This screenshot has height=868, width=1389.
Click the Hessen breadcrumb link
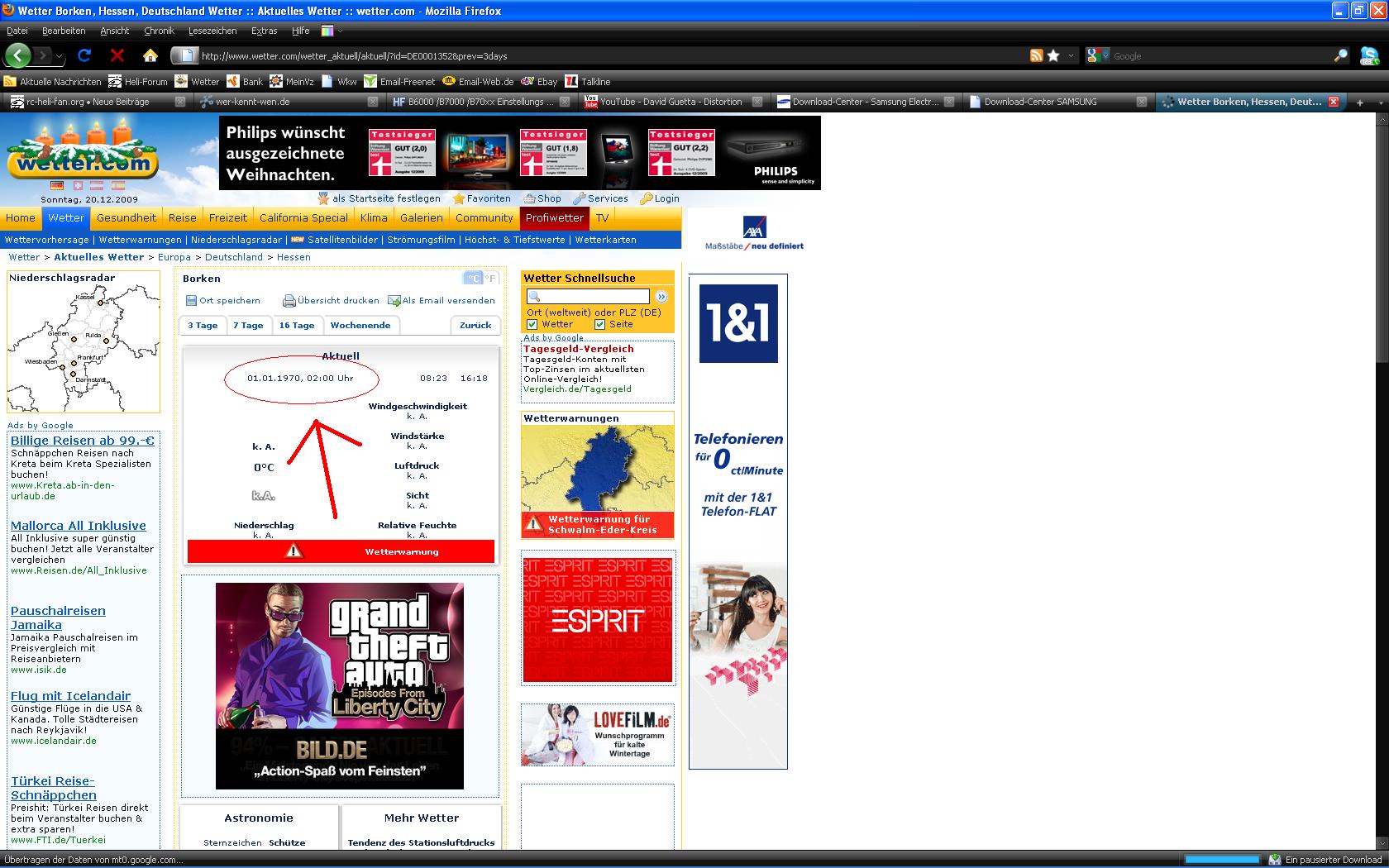[x=294, y=257]
